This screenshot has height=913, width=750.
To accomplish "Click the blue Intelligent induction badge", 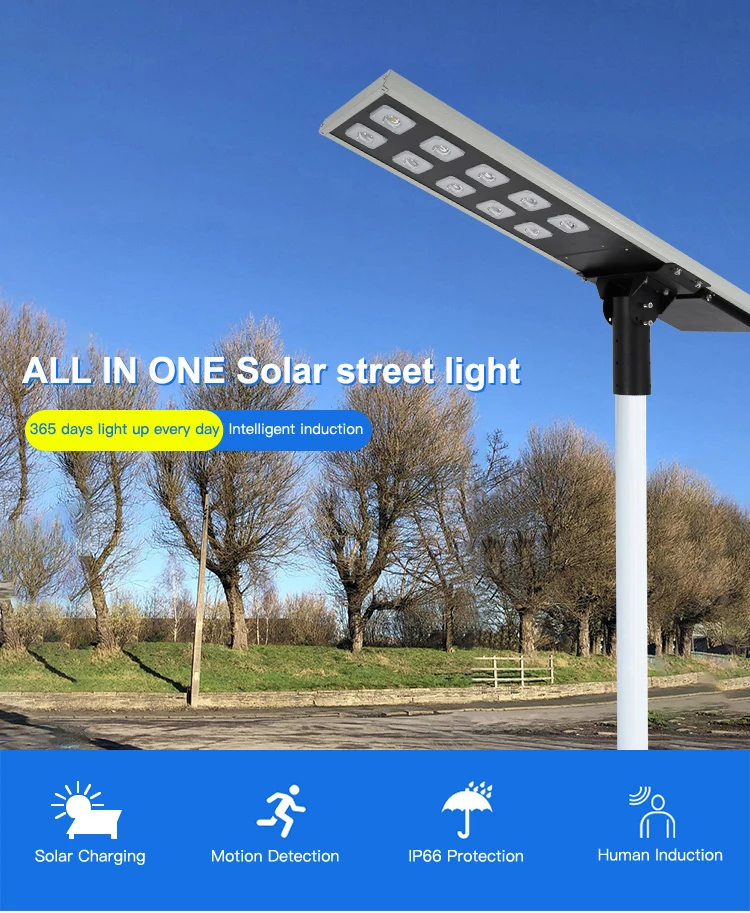I will click(x=296, y=430).
